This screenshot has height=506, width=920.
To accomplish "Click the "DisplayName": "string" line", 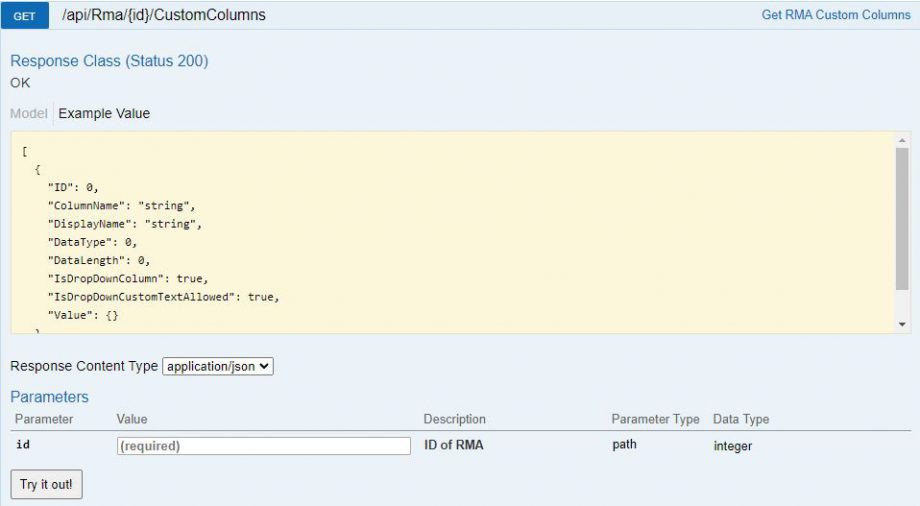I will [x=125, y=224].
